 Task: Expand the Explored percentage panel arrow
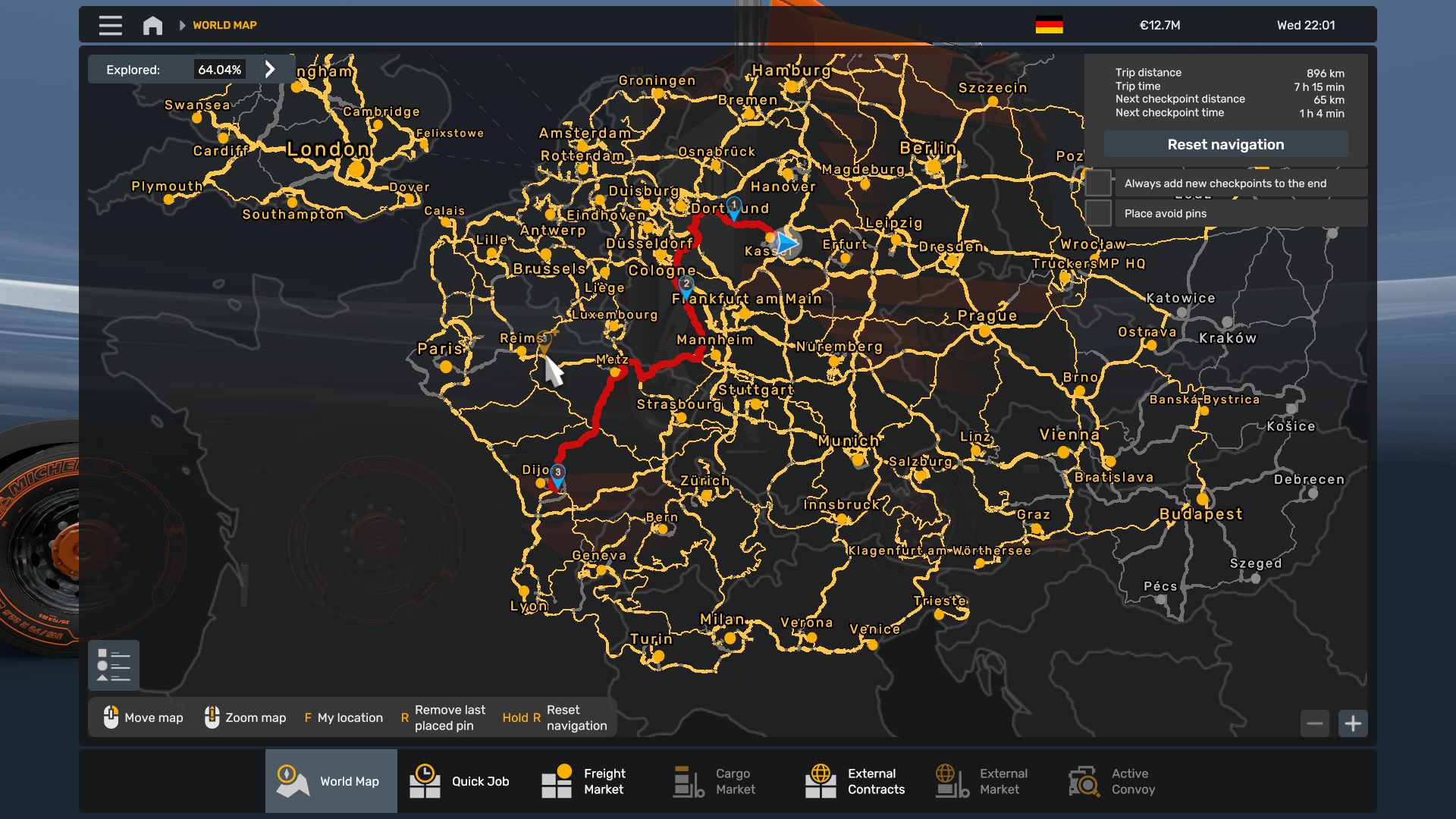[x=270, y=69]
